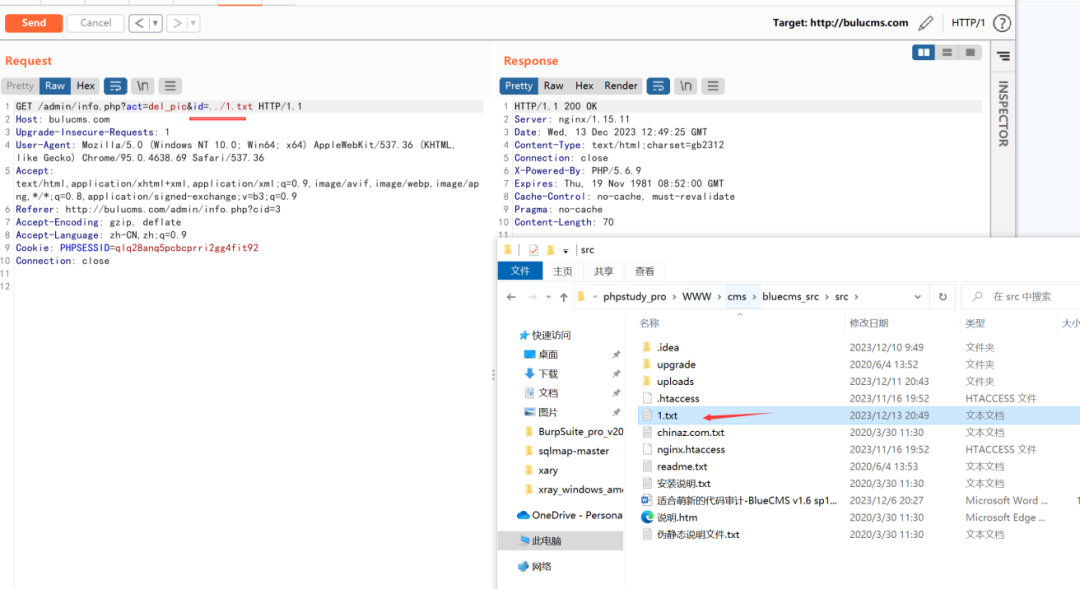Viewport: 1080px width, 589px height.
Task: Click WWW in address breadcrumb
Action: point(696,296)
